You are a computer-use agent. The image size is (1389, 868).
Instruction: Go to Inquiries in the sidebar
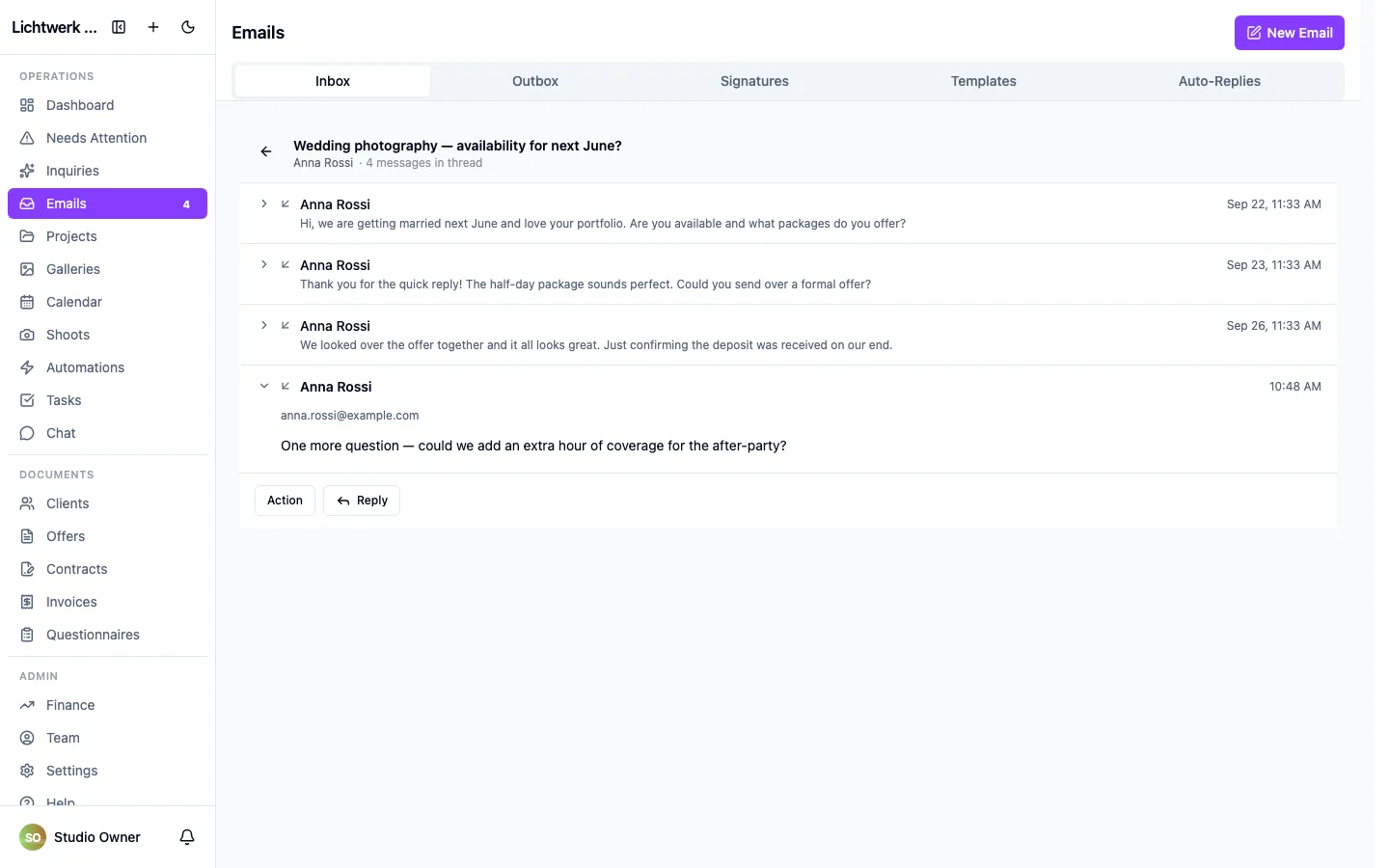pyautogui.click(x=107, y=171)
